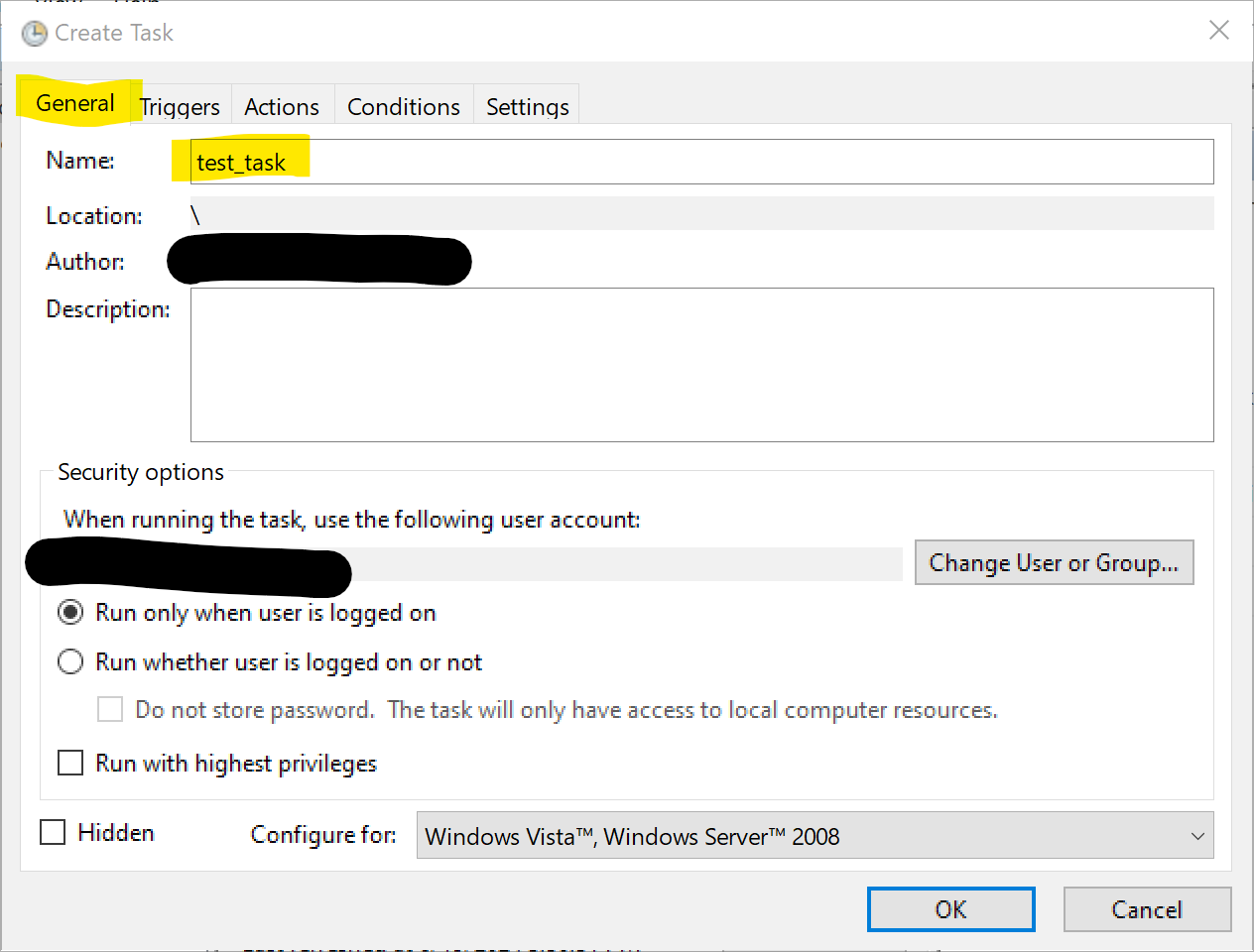The height and width of the screenshot is (952, 1254).
Task: Click the Change User or Group button
Action: (x=1054, y=562)
